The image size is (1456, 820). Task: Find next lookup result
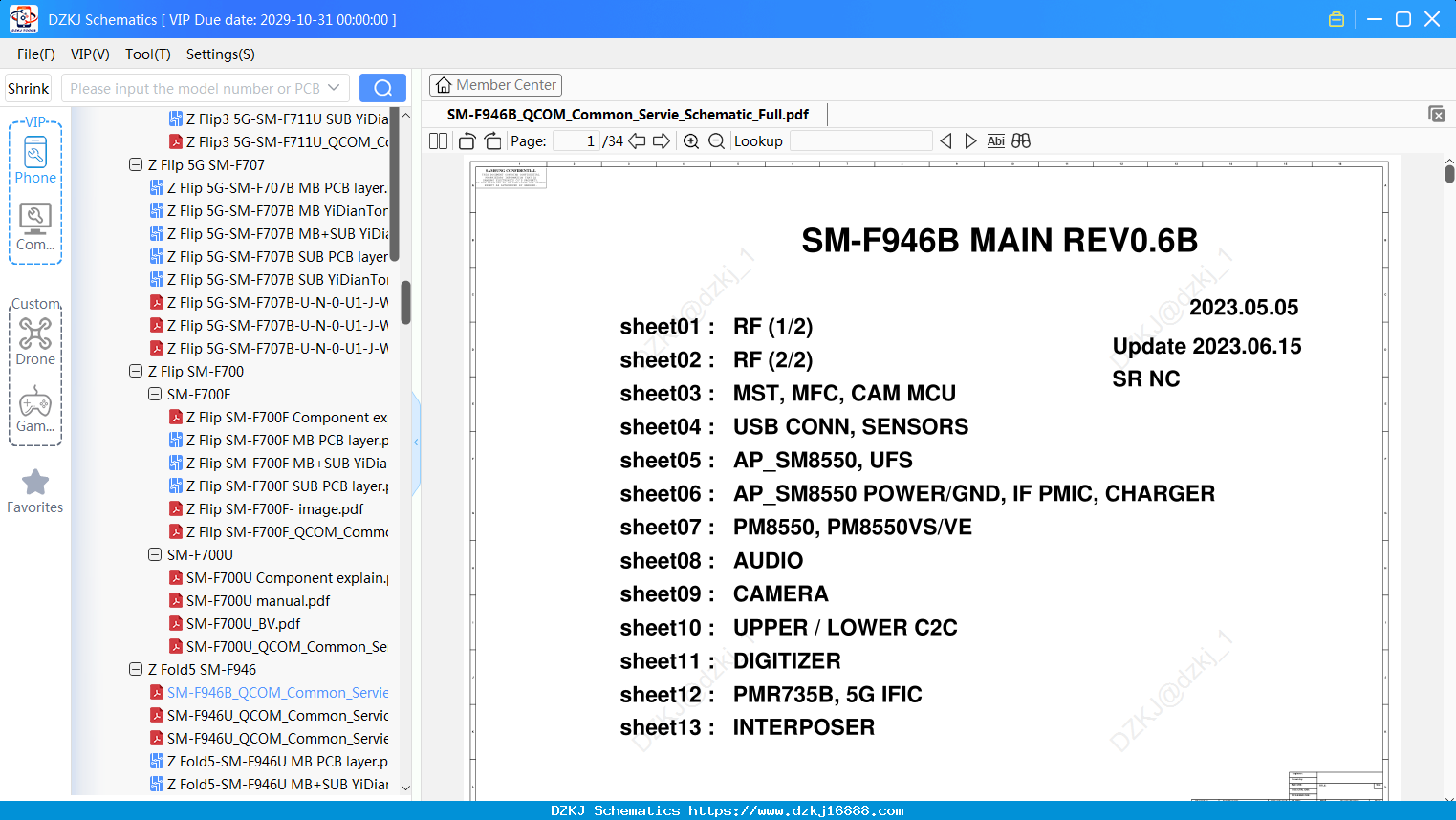pyautogui.click(x=970, y=141)
